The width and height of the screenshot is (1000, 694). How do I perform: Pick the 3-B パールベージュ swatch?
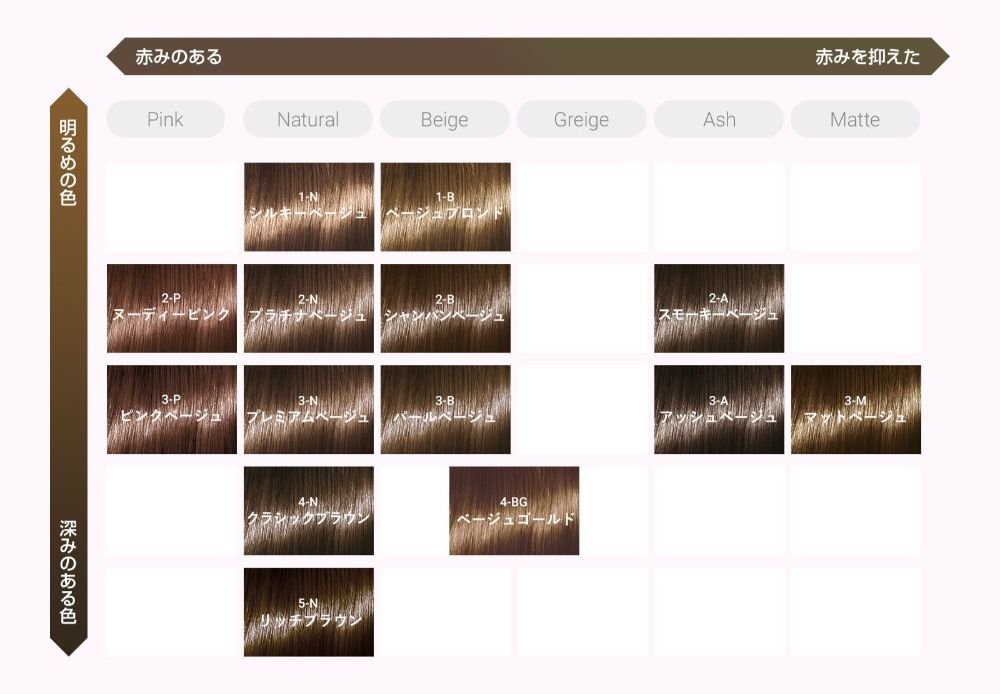point(446,410)
